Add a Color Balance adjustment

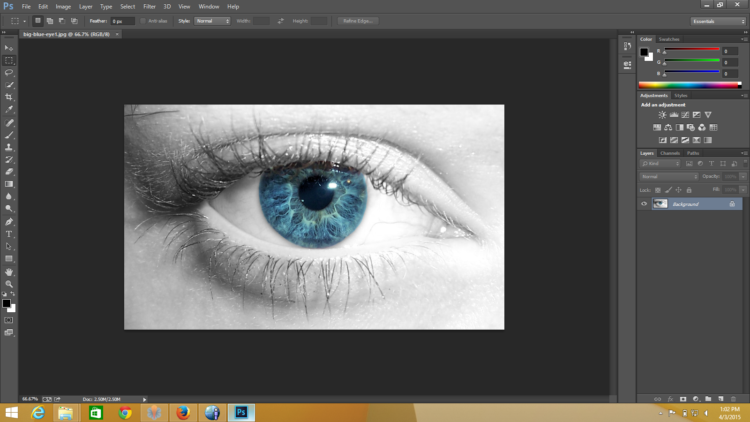pyautogui.click(x=668, y=128)
